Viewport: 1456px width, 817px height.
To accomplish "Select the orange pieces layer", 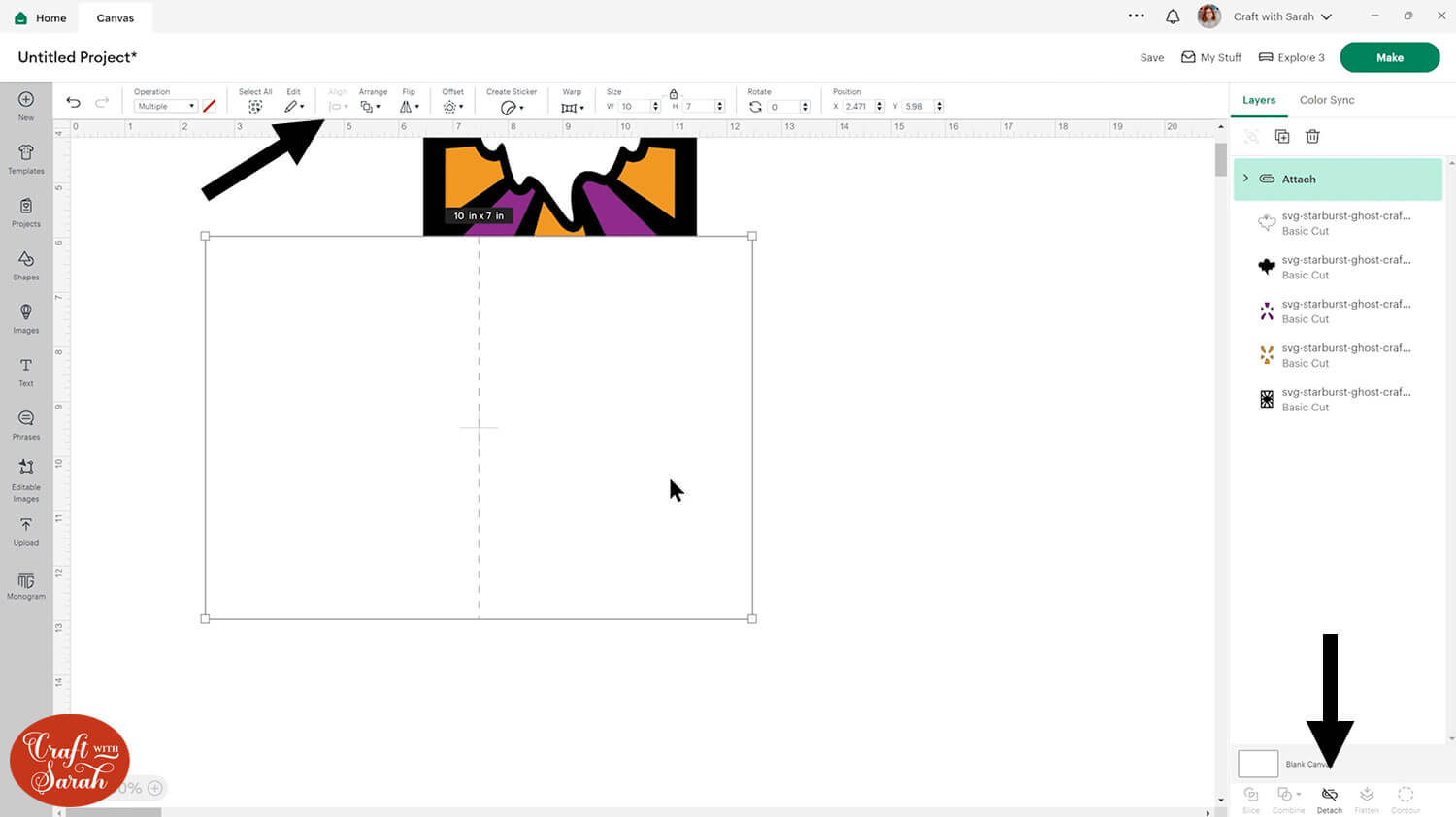I will coord(1338,355).
